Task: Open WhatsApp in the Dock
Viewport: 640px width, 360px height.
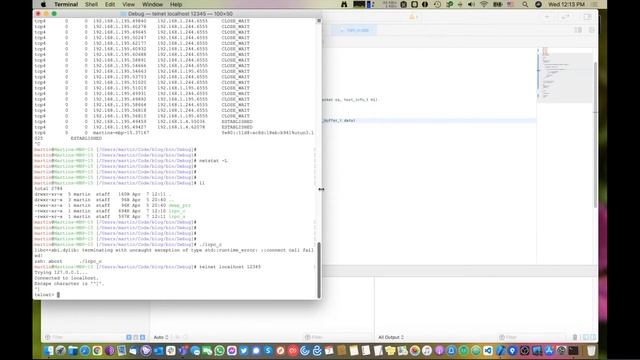Action: (219, 351)
